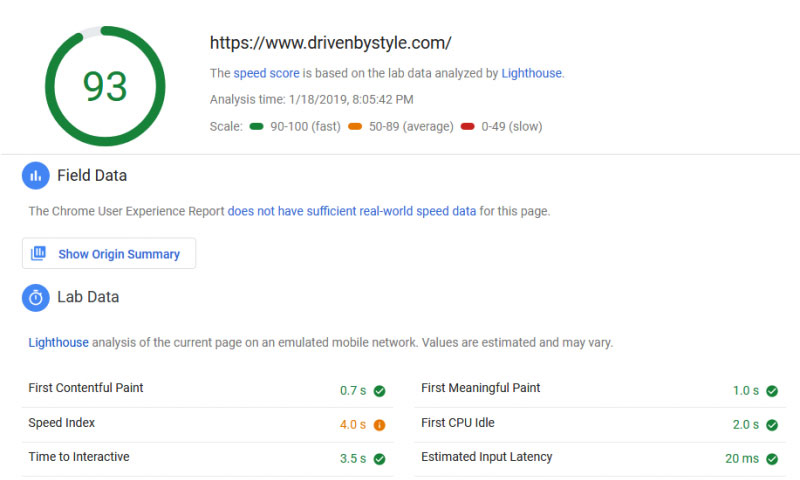The height and width of the screenshot is (480, 800).
Task: Follow the 'does not have sufficient real-world speed data' link
Action: [x=351, y=211]
